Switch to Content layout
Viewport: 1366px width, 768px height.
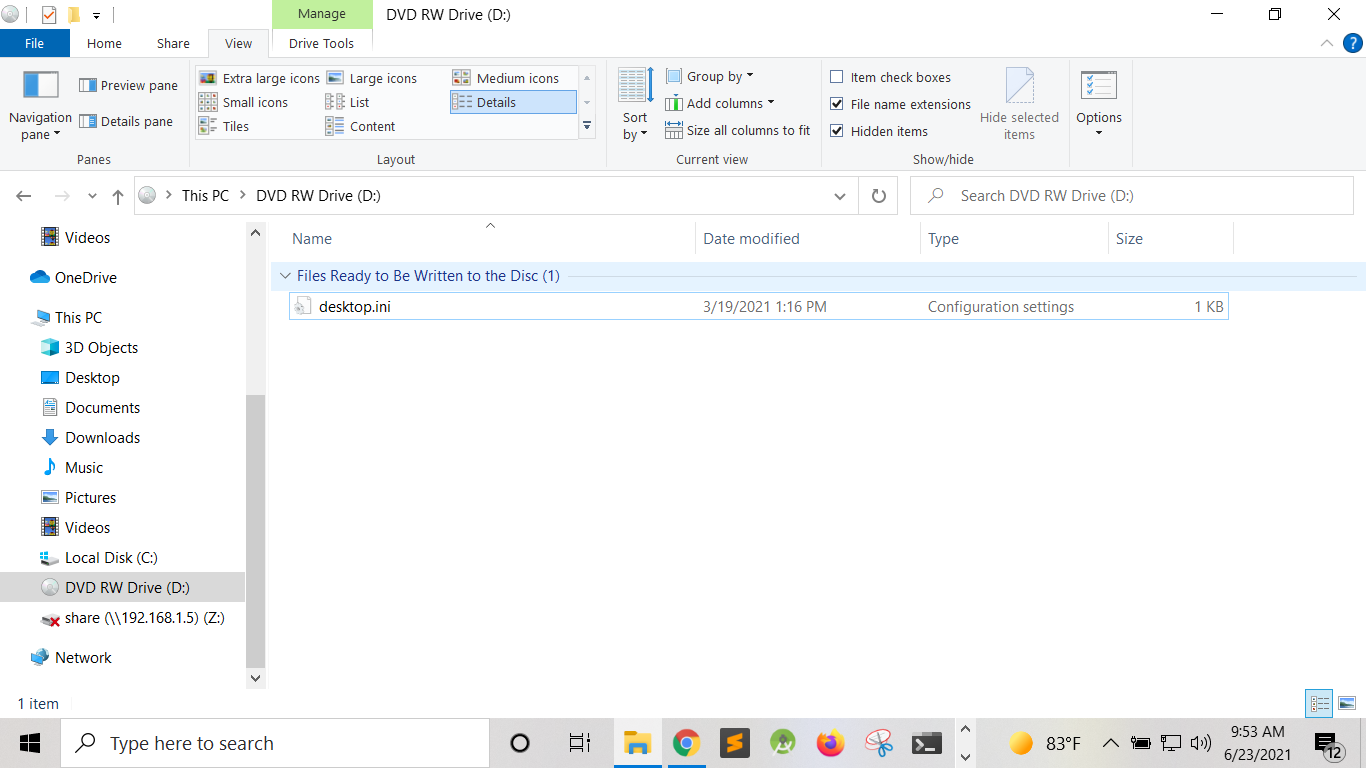[361, 126]
